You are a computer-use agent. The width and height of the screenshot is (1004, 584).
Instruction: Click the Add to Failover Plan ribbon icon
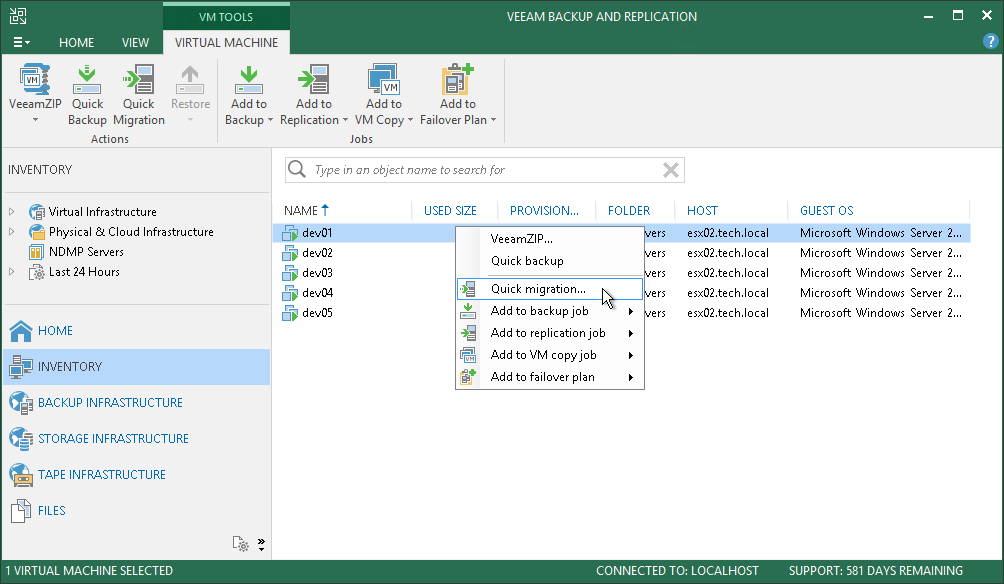tap(457, 79)
